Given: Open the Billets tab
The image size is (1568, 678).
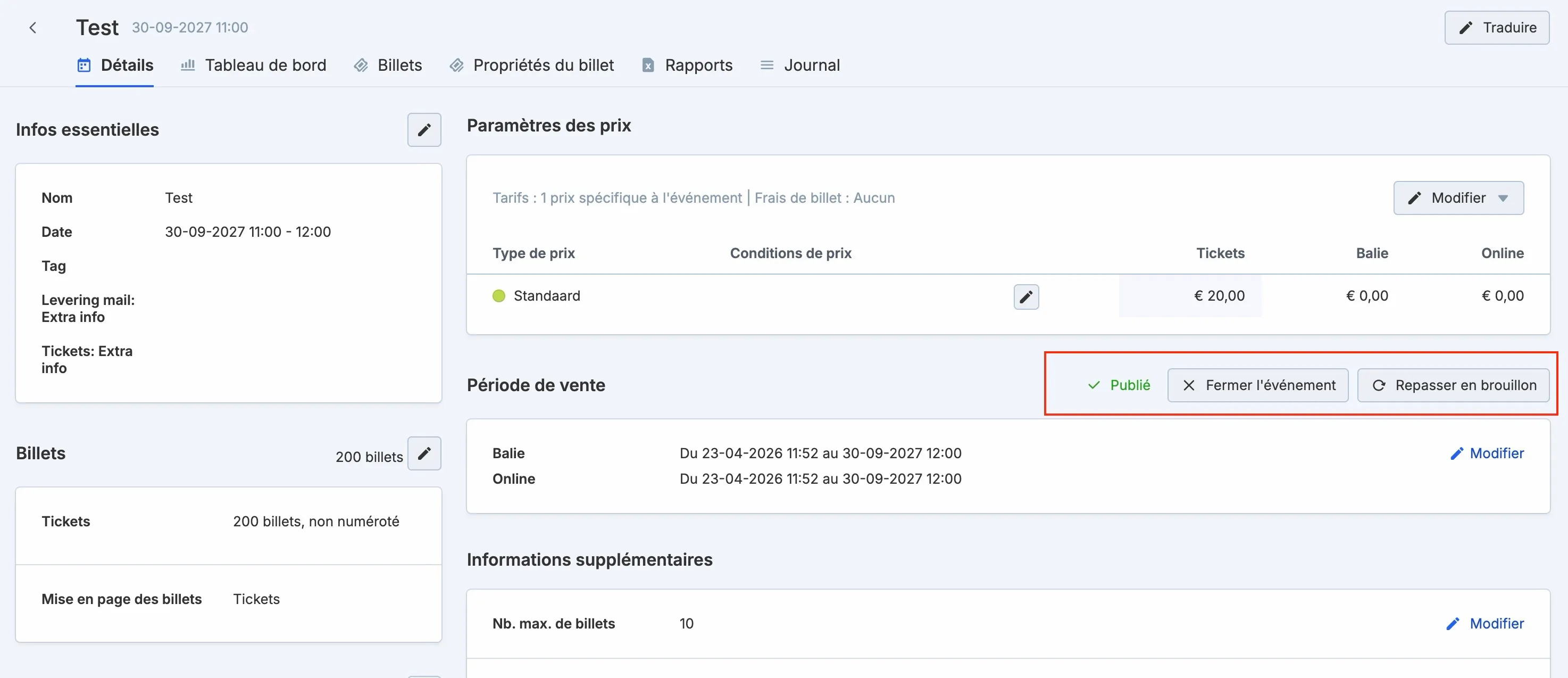Looking at the screenshot, I should point(388,65).
